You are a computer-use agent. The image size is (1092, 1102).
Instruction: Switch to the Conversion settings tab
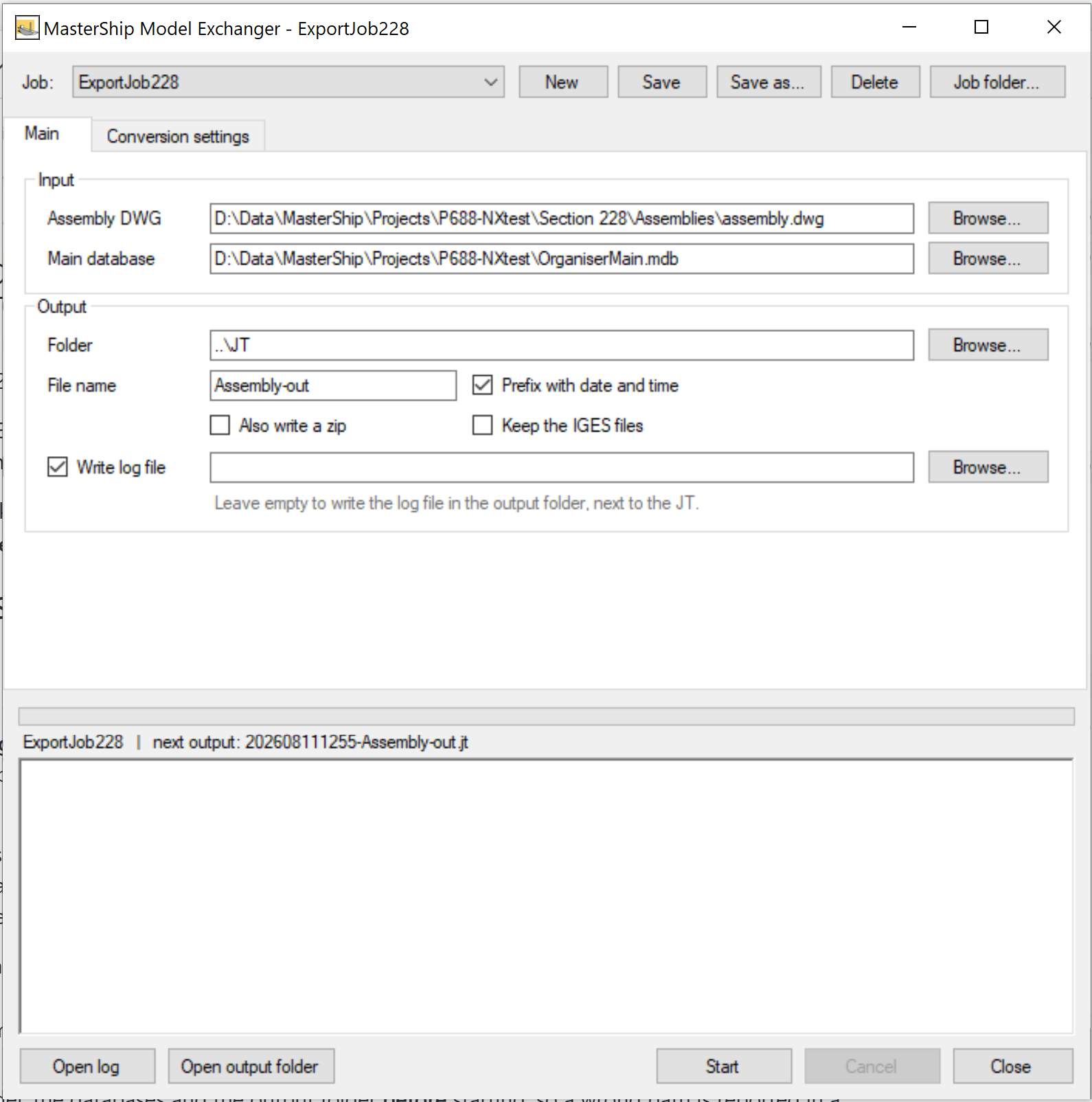click(x=178, y=137)
